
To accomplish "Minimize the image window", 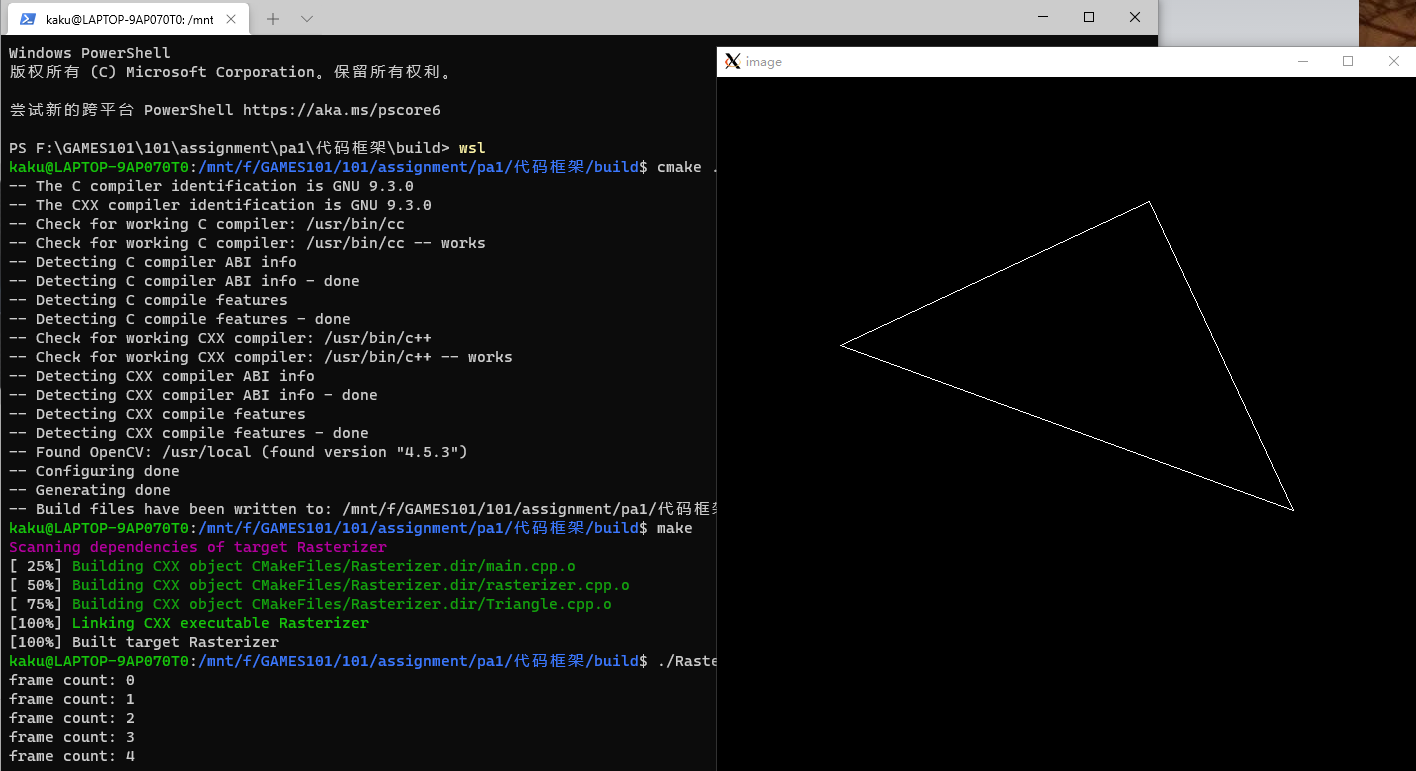I will click(1303, 62).
